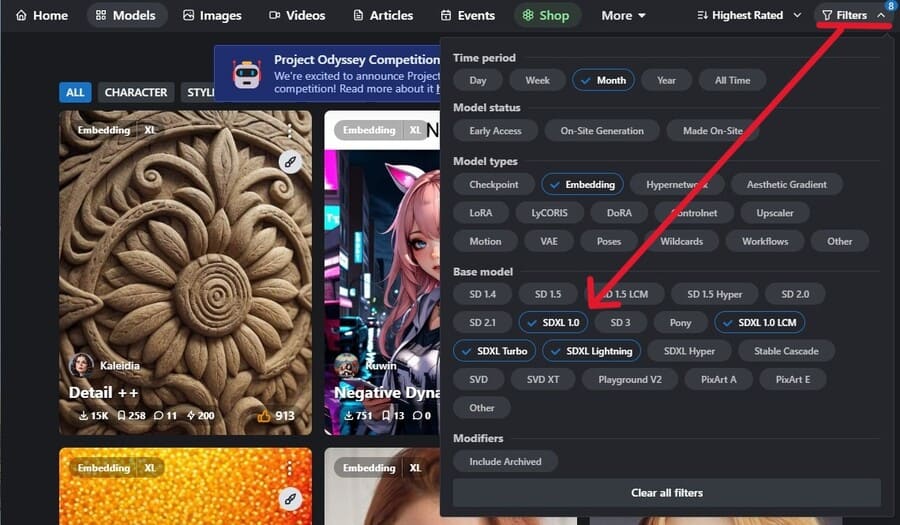Click Kuwin's creator avatar

coord(347,366)
